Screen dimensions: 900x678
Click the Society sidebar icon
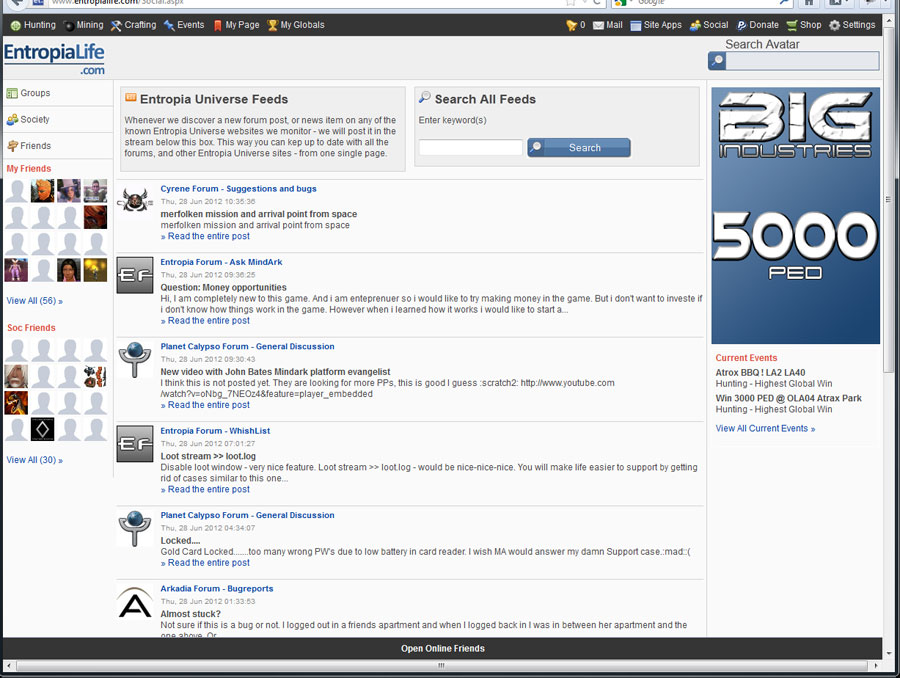[x=12, y=119]
